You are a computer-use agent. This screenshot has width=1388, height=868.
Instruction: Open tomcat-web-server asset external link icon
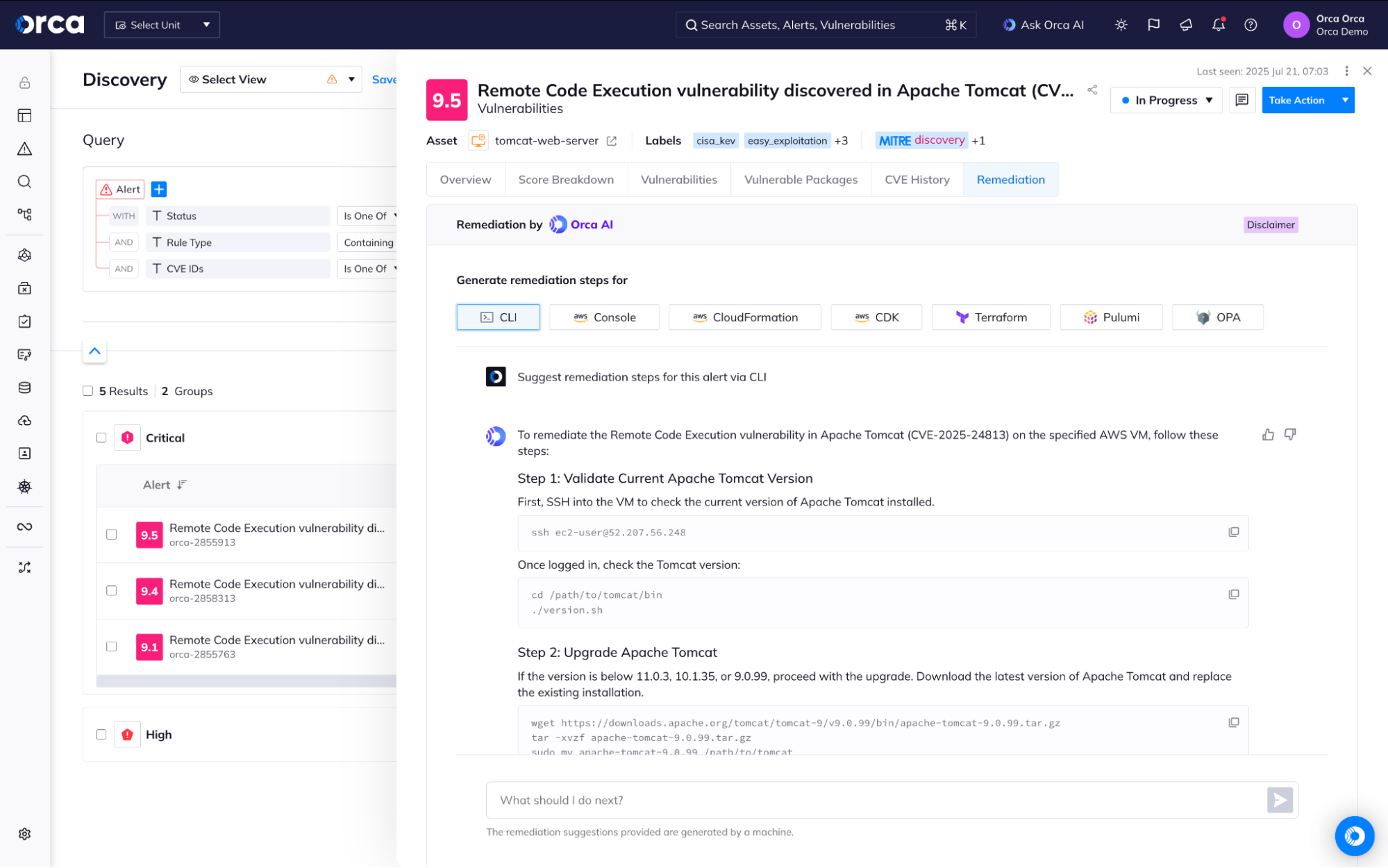(x=612, y=141)
